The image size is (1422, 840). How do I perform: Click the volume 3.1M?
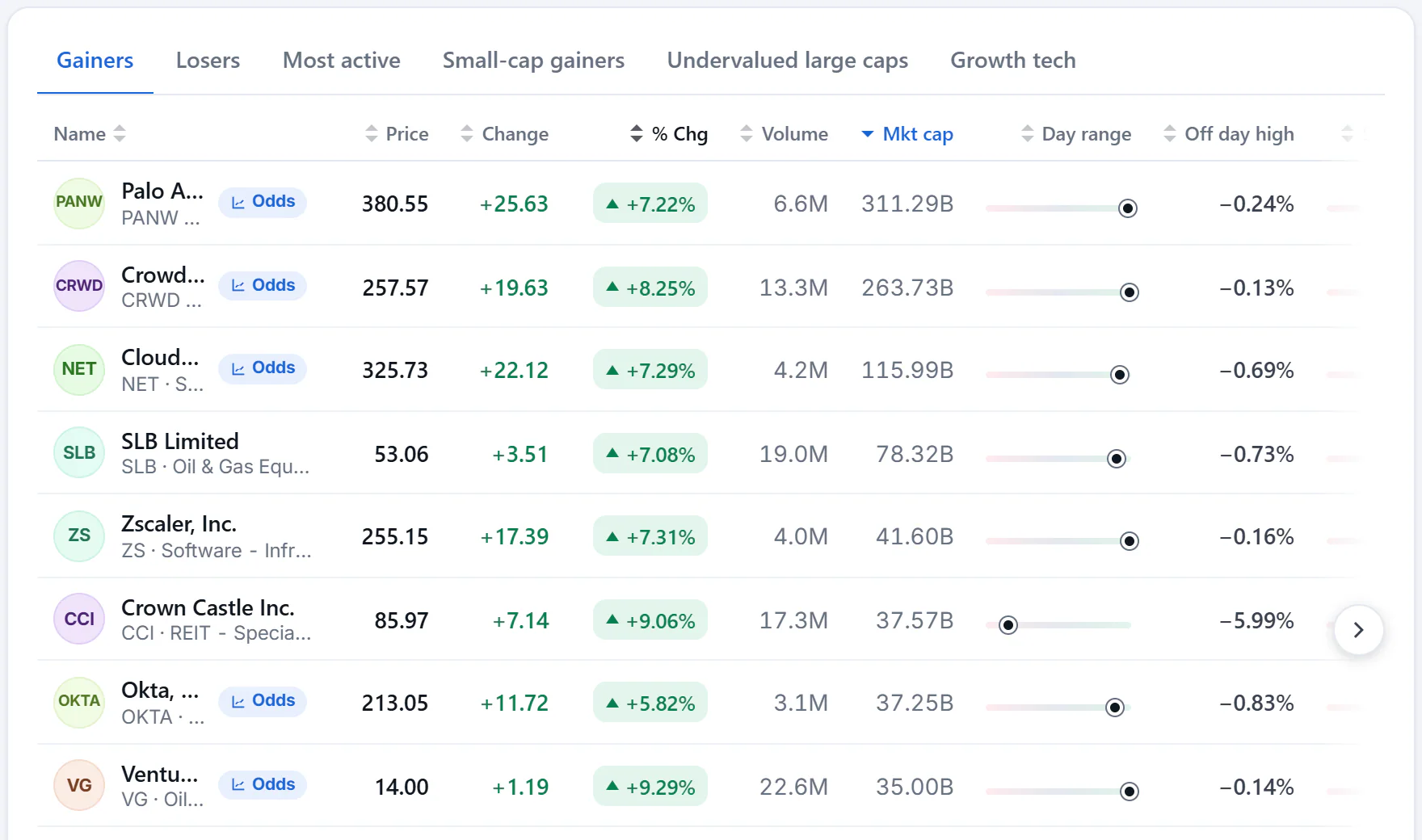point(801,703)
